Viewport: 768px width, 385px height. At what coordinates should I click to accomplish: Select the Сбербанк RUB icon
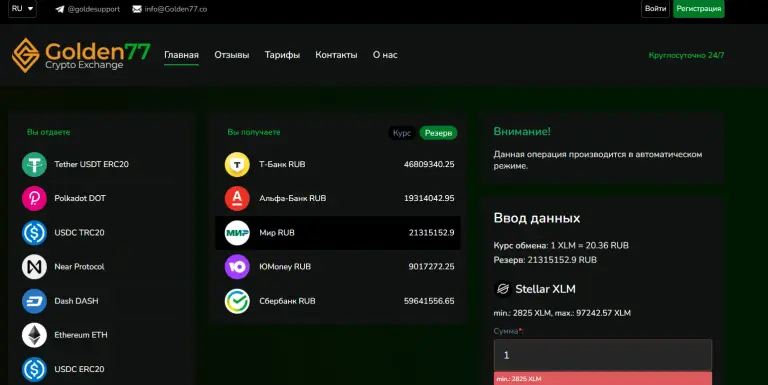pos(237,301)
